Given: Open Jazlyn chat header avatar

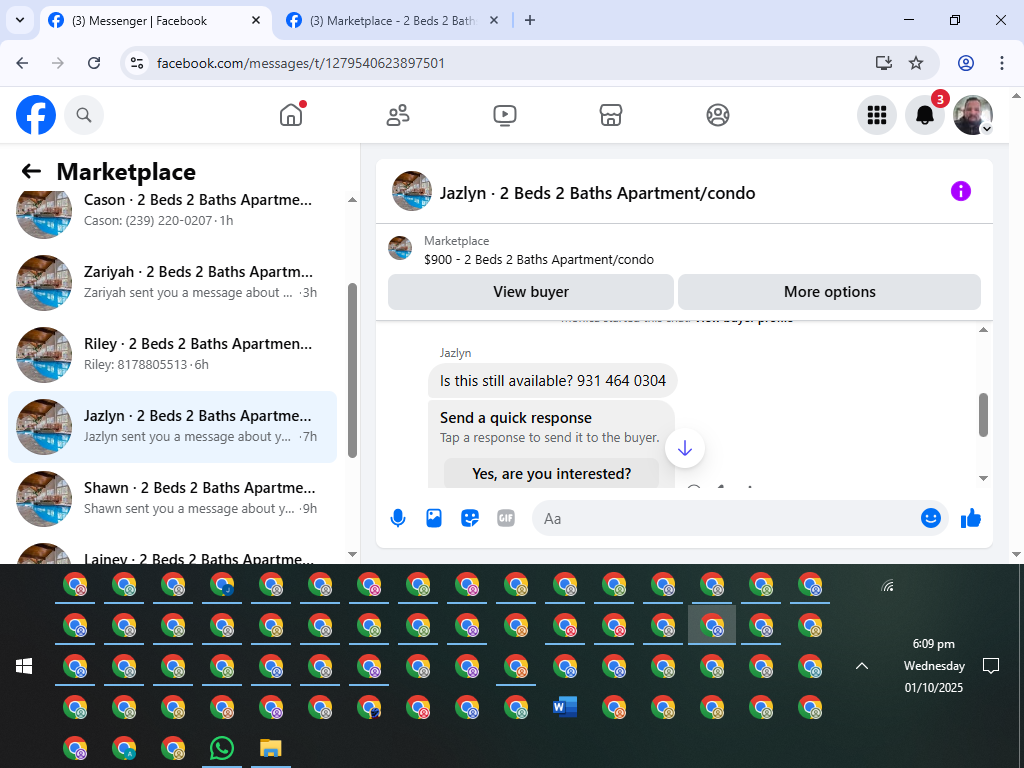Looking at the screenshot, I should tap(411, 191).
